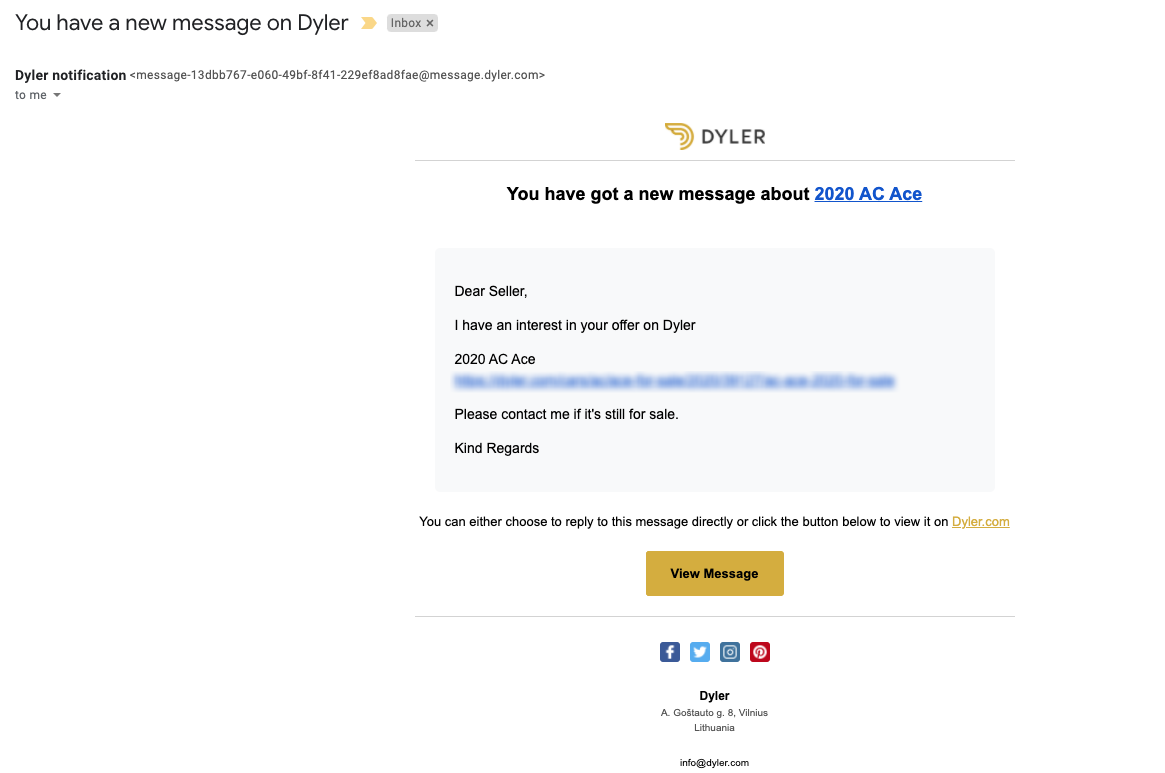
Task: Click the blurred listing URL link
Action: coord(674,381)
